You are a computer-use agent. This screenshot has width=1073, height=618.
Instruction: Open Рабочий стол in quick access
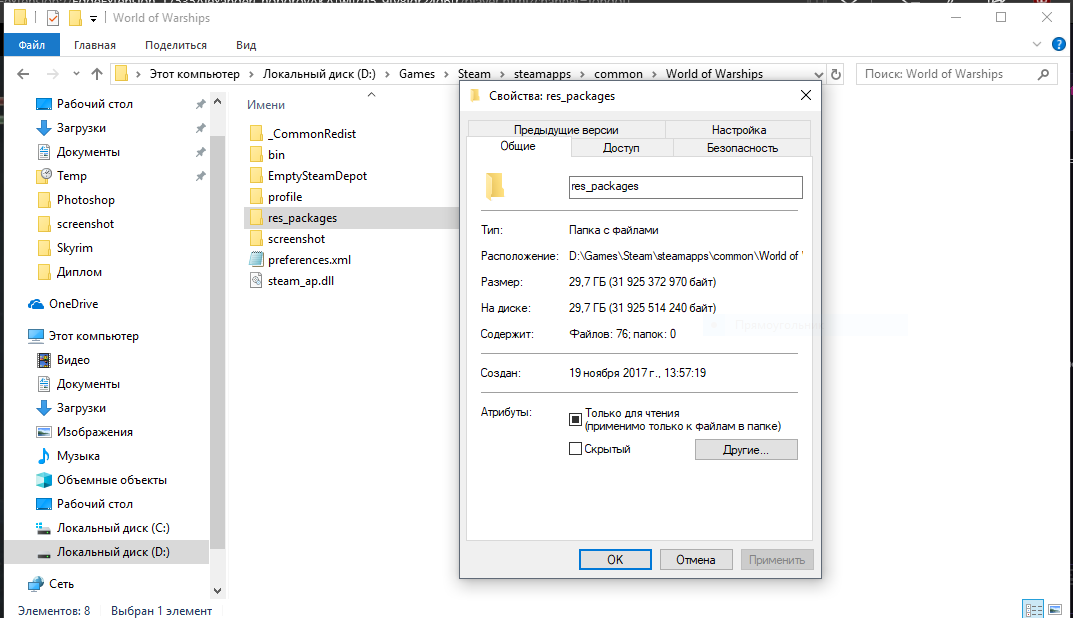pos(94,104)
